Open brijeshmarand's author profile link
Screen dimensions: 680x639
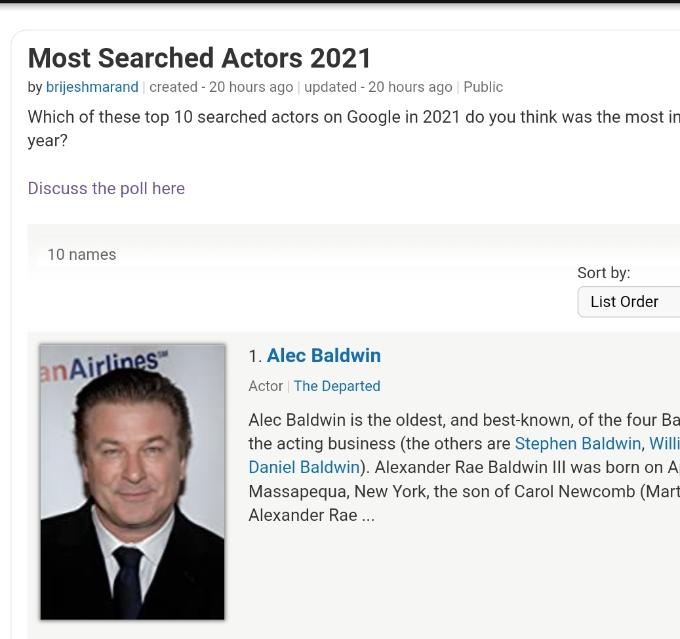[92, 87]
